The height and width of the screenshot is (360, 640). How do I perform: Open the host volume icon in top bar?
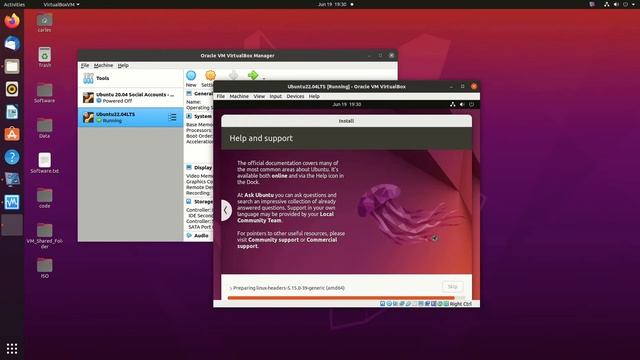616,4
